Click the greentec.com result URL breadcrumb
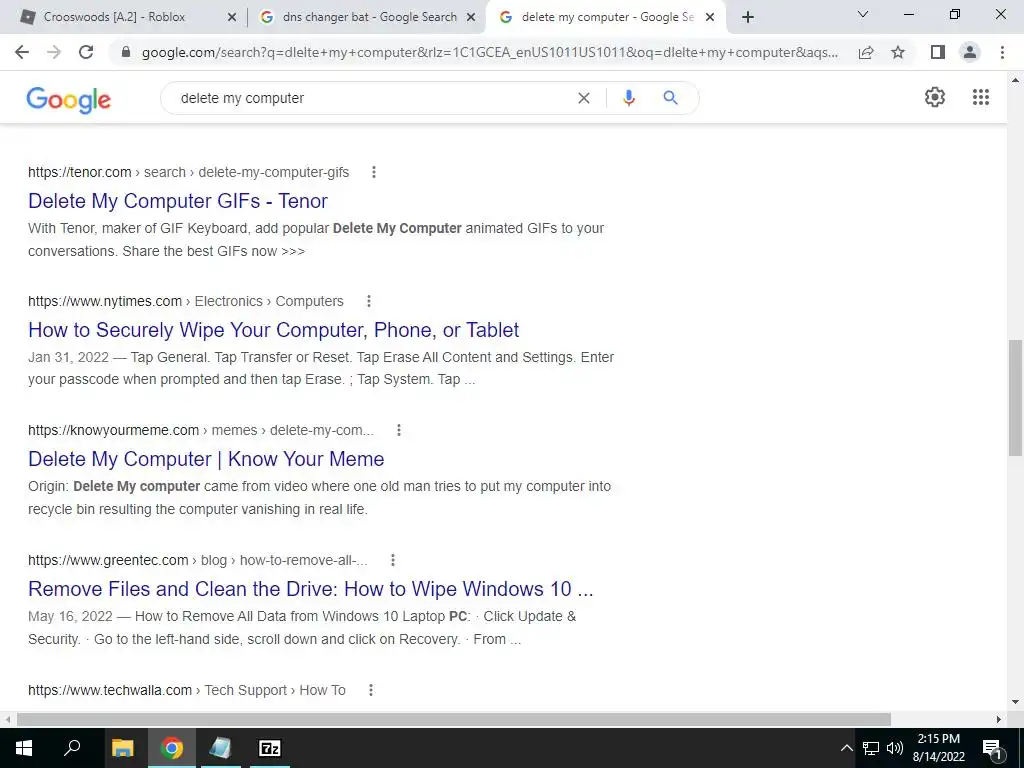This screenshot has width=1024, height=768. (x=198, y=560)
